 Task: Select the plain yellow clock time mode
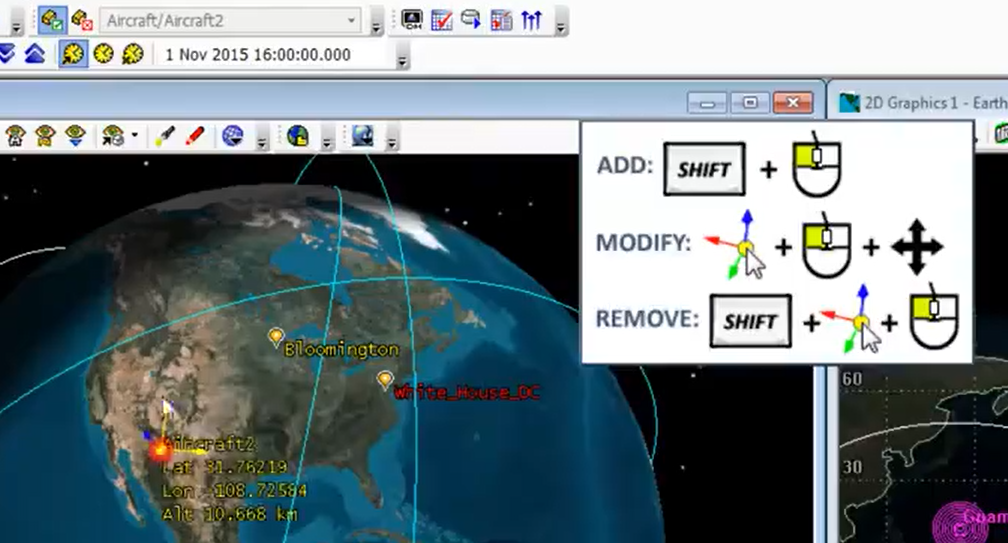[103, 53]
